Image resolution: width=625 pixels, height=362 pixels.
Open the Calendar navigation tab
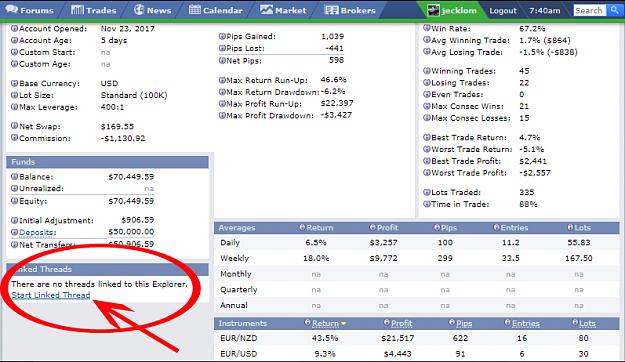(215, 10)
